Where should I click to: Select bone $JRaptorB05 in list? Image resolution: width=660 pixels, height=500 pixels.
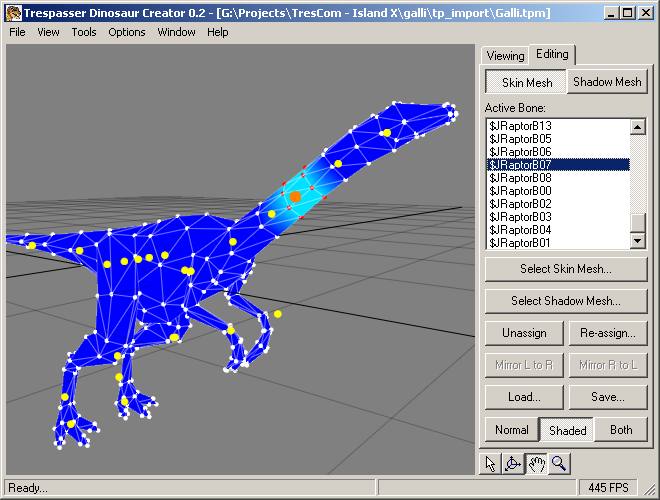pyautogui.click(x=558, y=139)
